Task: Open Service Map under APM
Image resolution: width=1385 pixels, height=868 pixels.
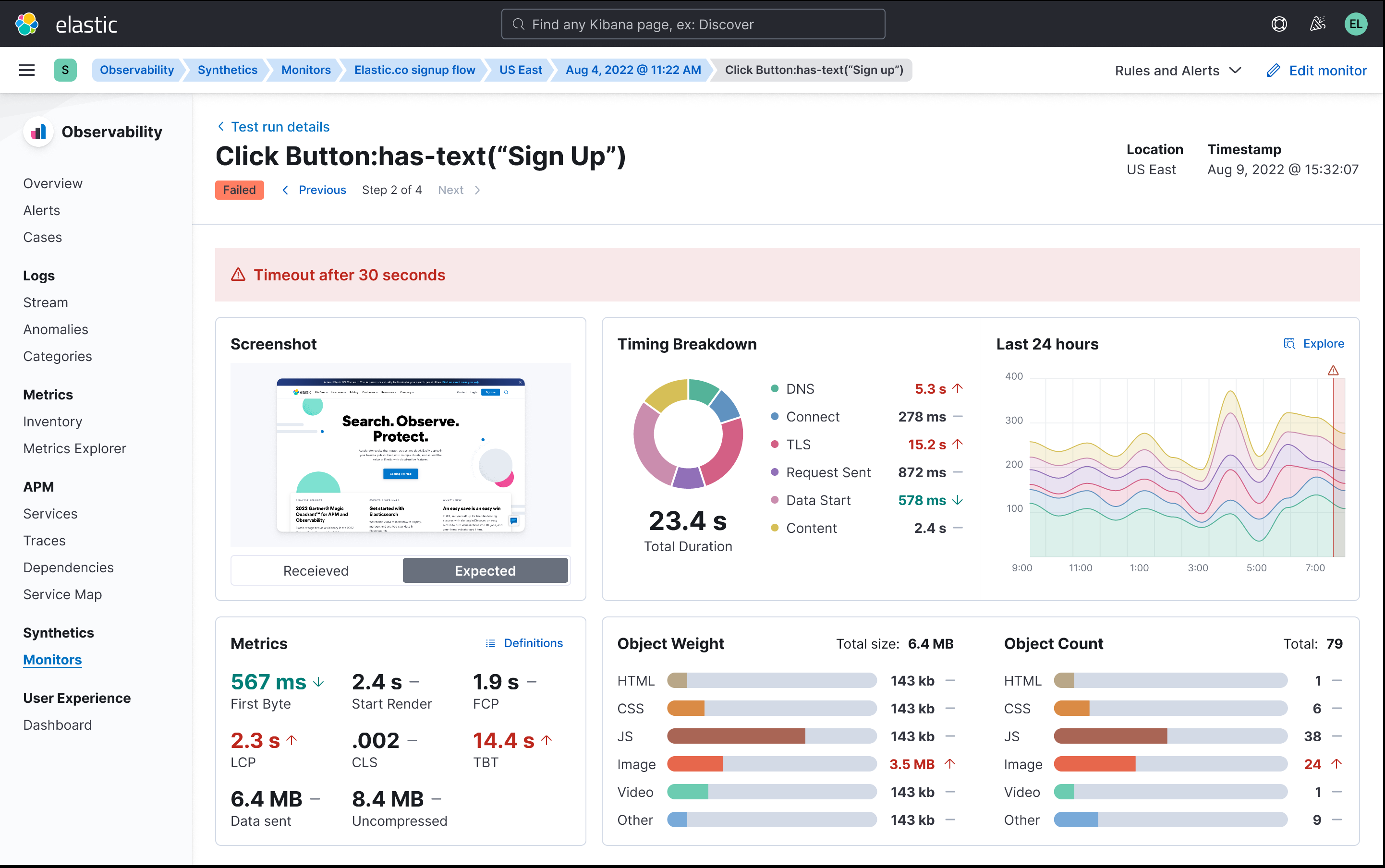Action: click(62, 595)
